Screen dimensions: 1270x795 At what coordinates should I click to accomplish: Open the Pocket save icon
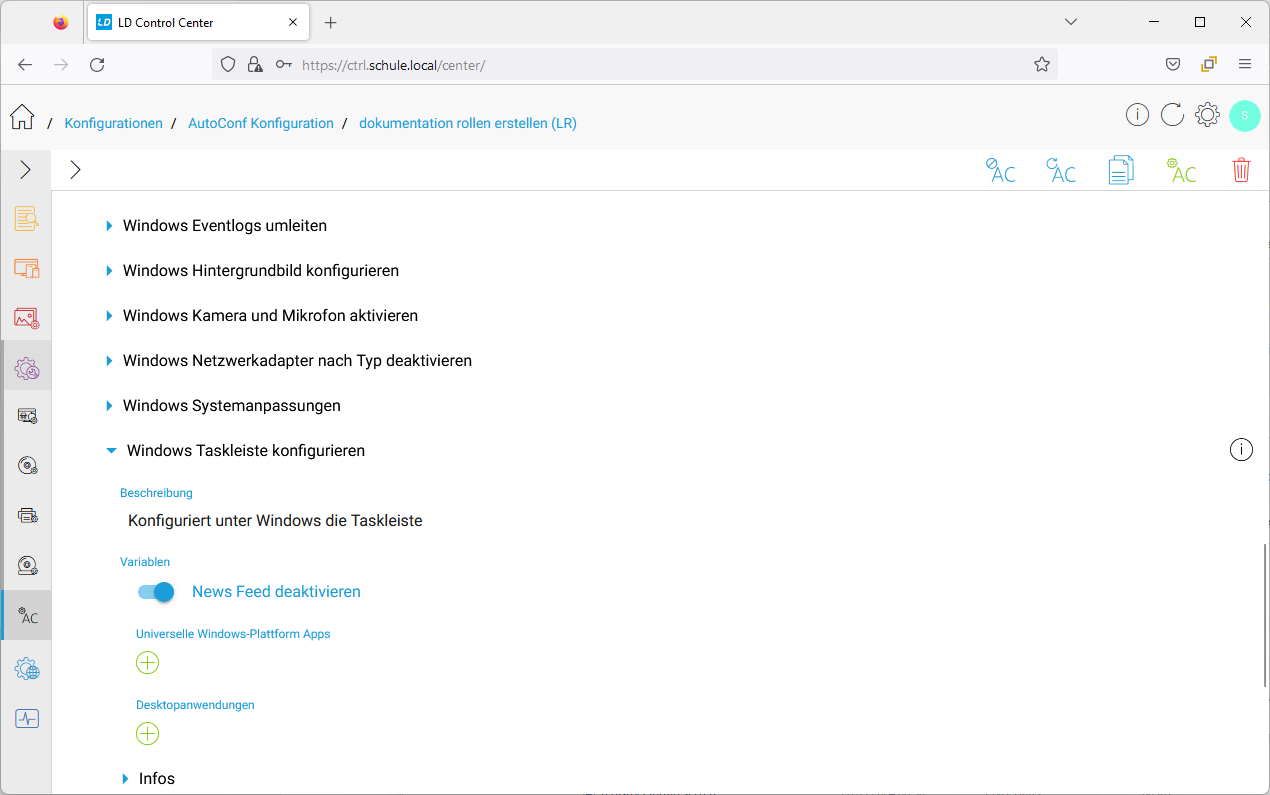[x=1173, y=64]
